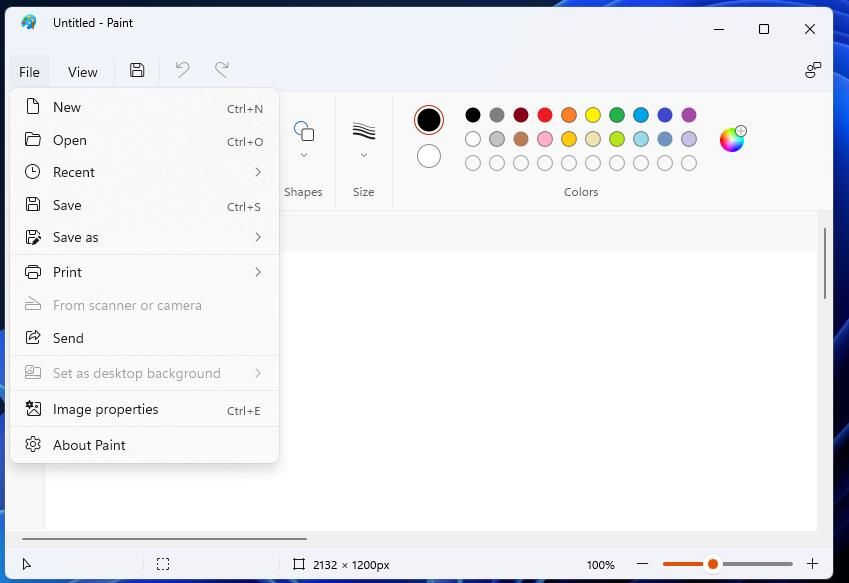Expand the Recent files submenu

tap(145, 172)
